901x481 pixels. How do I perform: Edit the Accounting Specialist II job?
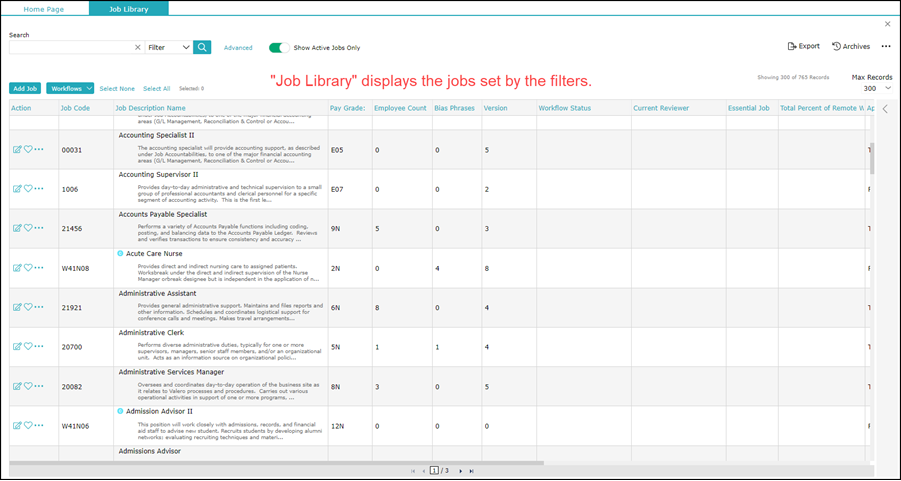click(17, 149)
